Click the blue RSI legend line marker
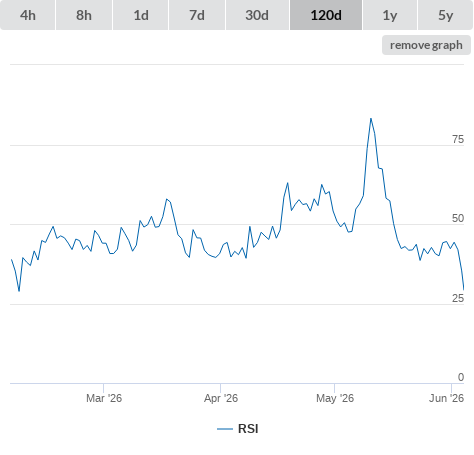This screenshot has width=474, height=455. coord(225,429)
